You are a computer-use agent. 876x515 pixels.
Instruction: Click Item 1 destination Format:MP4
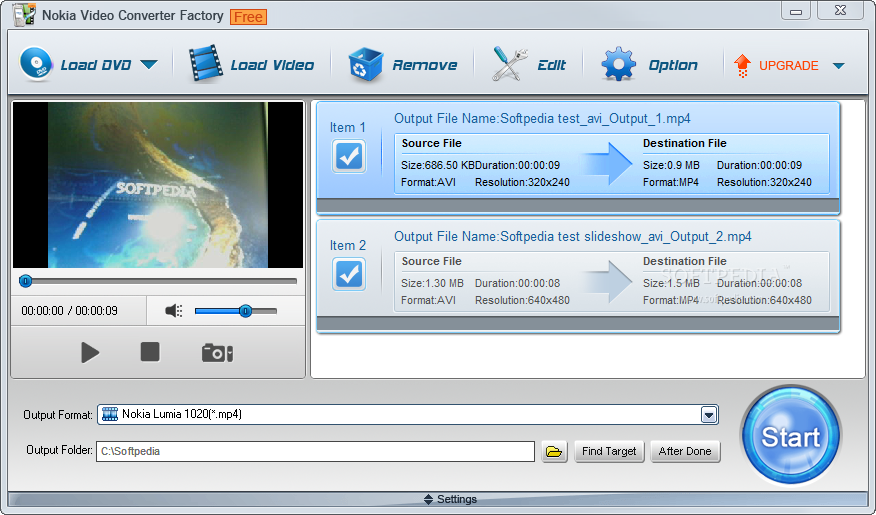point(671,182)
